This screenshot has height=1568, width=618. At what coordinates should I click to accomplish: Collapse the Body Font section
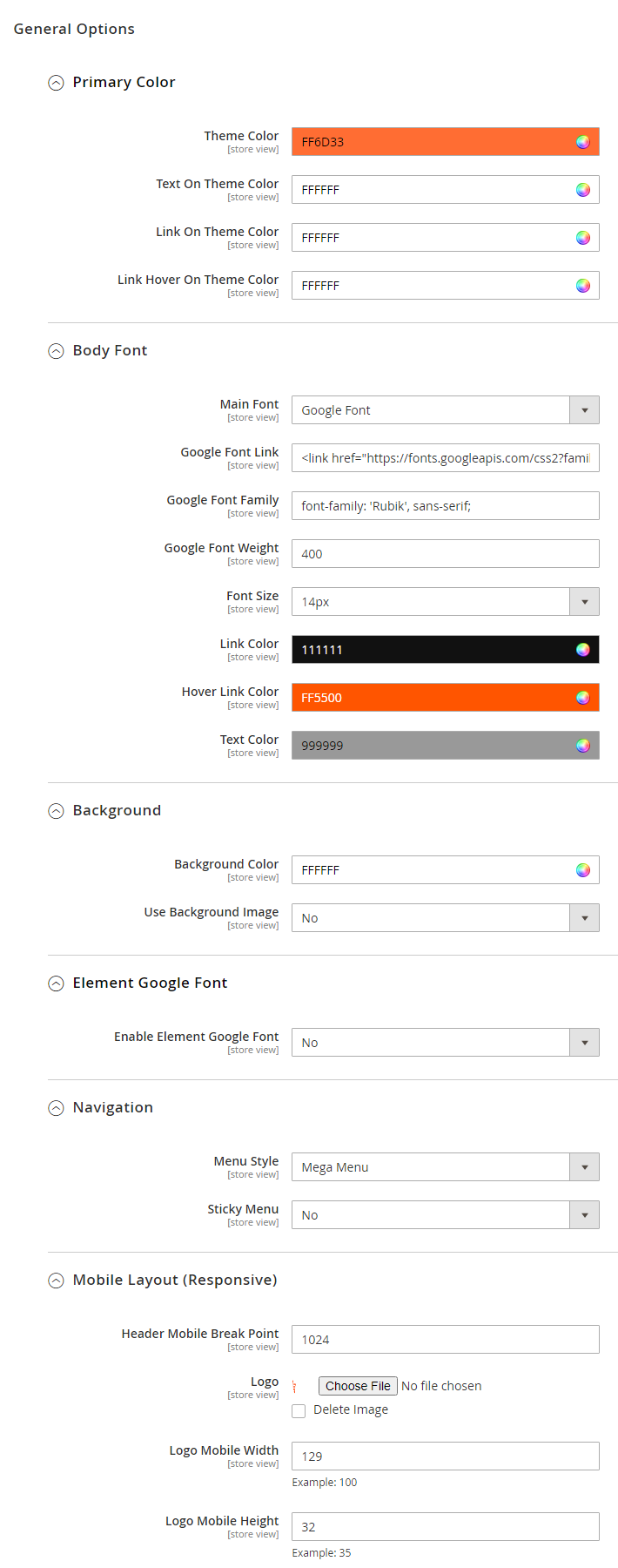(57, 351)
